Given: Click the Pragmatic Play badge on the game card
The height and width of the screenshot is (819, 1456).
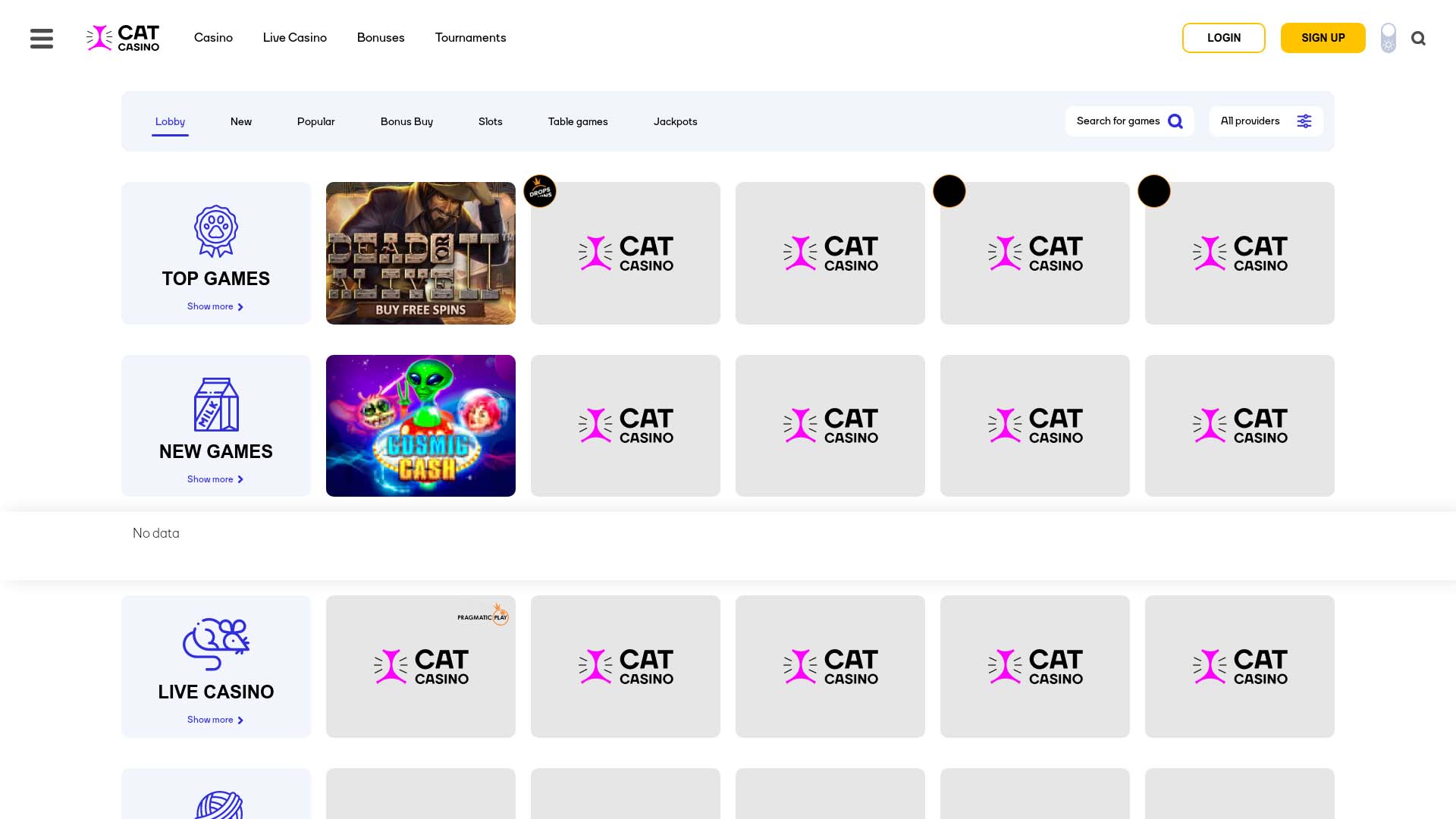Looking at the screenshot, I should point(481,615).
